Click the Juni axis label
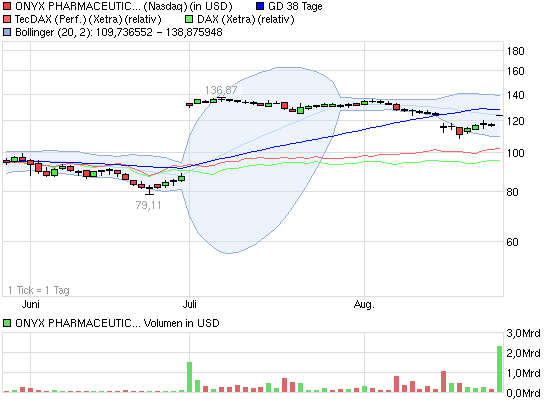This screenshot has width=545, height=401. (31, 304)
